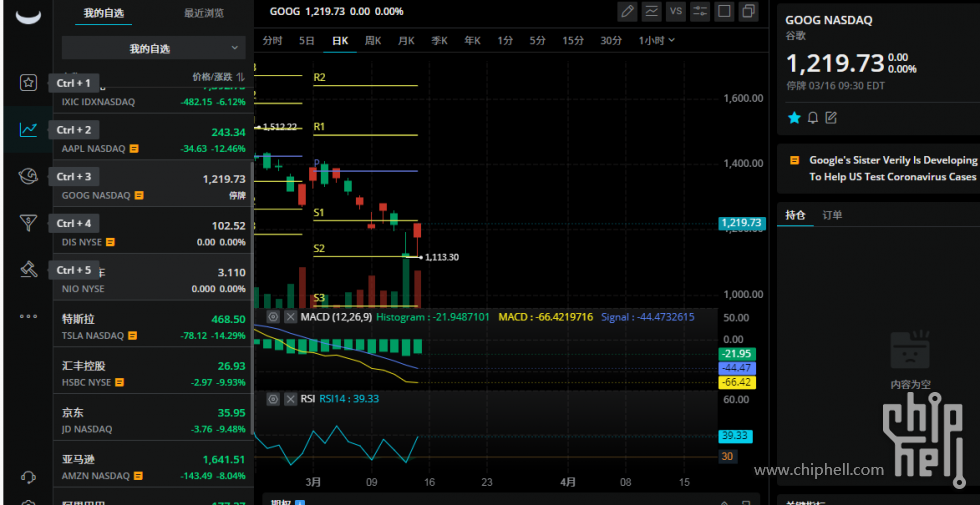Toggle GOOG favorite blue star
This screenshot has height=505, width=980.
pyautogui.click(x=794, y=118)
